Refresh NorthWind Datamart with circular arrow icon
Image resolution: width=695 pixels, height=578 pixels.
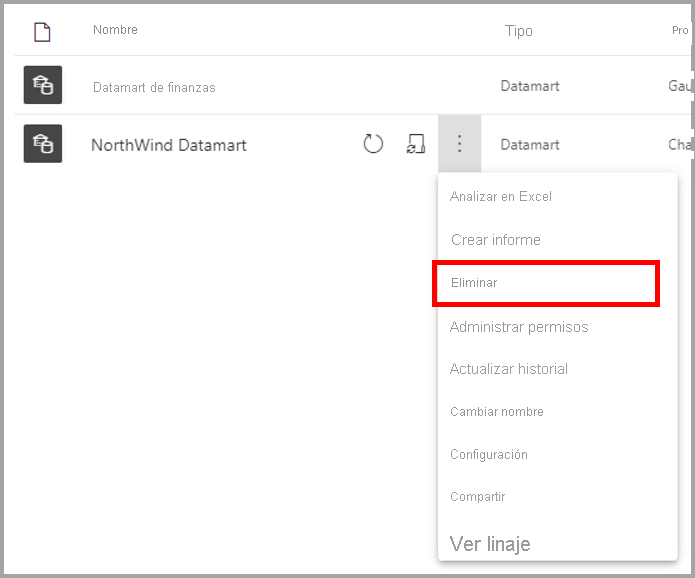click(x=373, y=144)
